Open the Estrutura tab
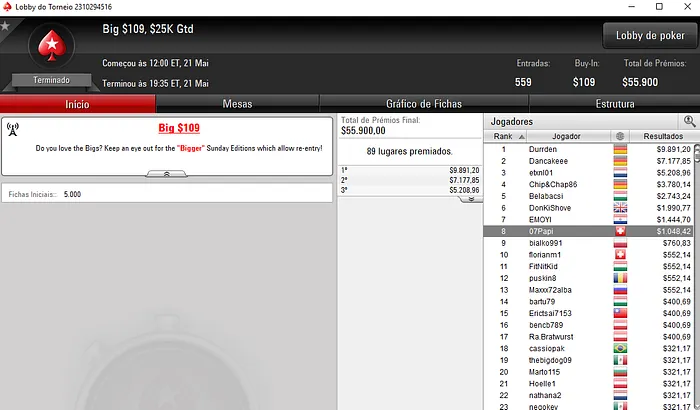 [x=614, y=104]
